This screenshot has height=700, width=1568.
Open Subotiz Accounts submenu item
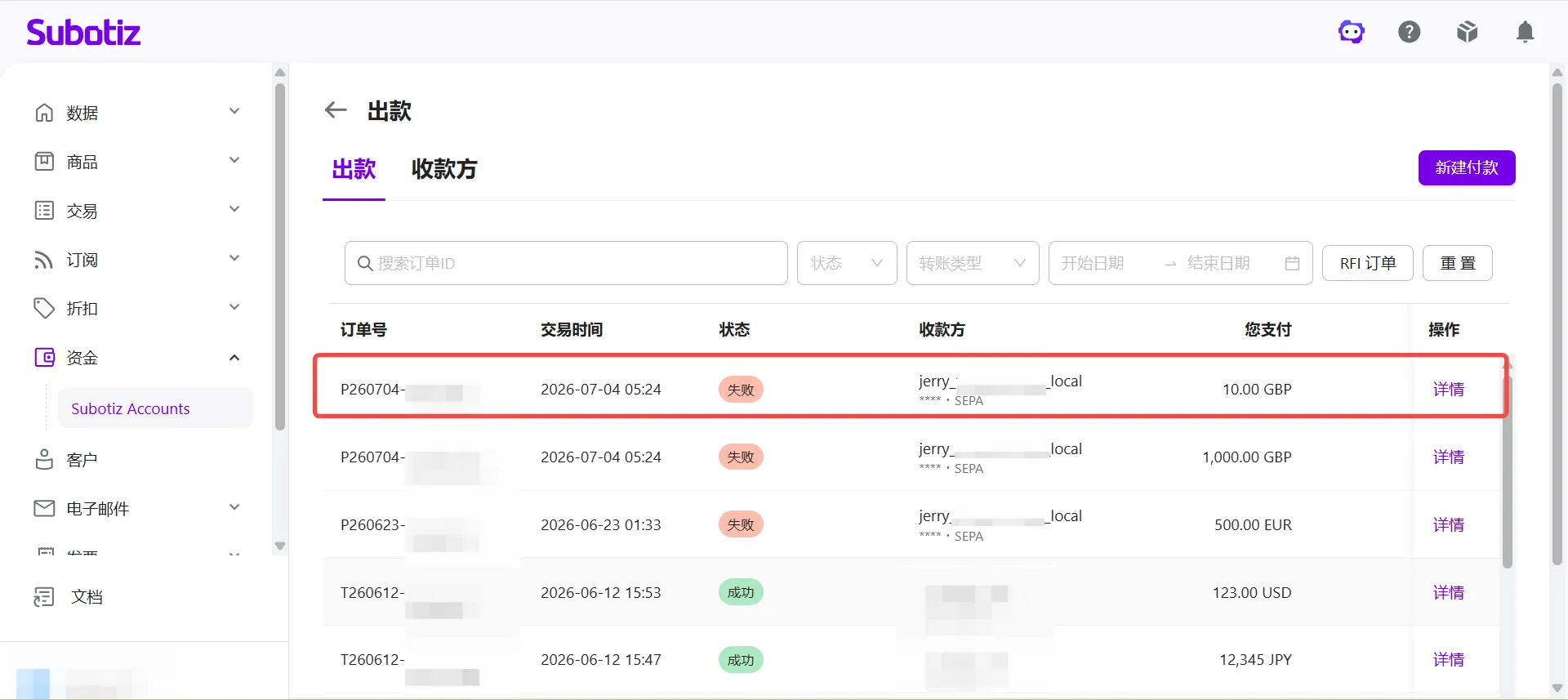[x=155, y=408]
